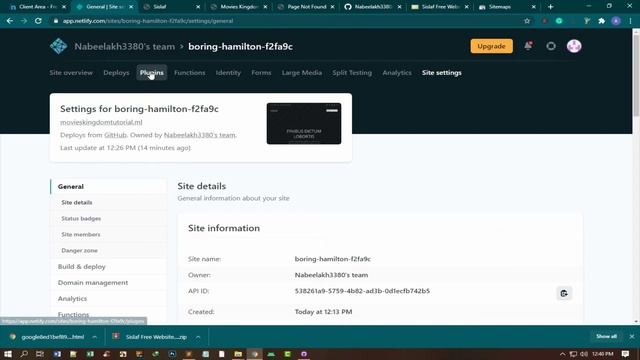Open the Analytics top nav item
This screenshot has height=360, width=640.
click(x=397, y=73)
